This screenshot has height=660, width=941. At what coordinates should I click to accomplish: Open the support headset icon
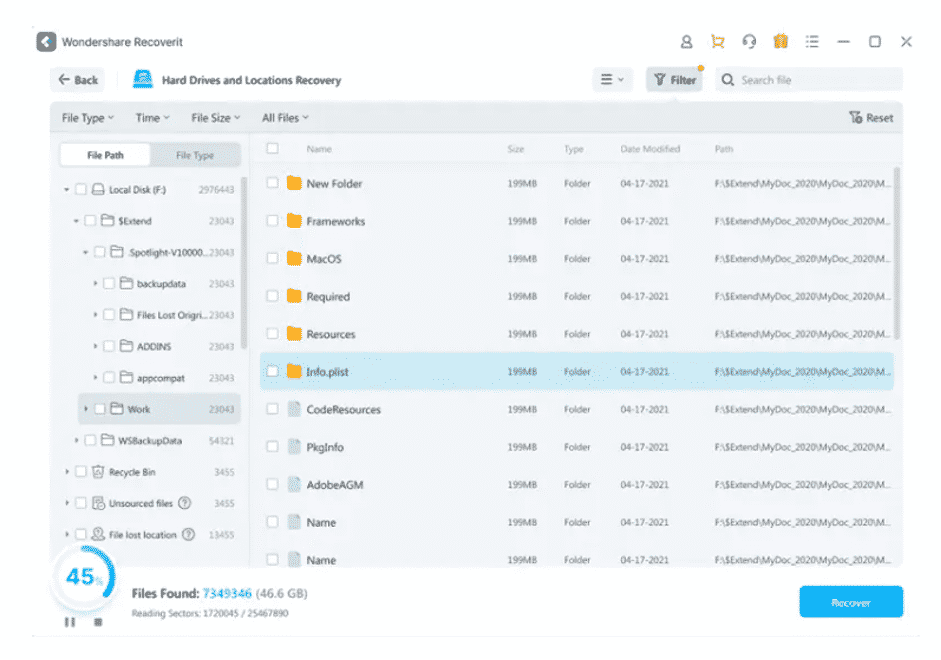[x=749, y=42]
